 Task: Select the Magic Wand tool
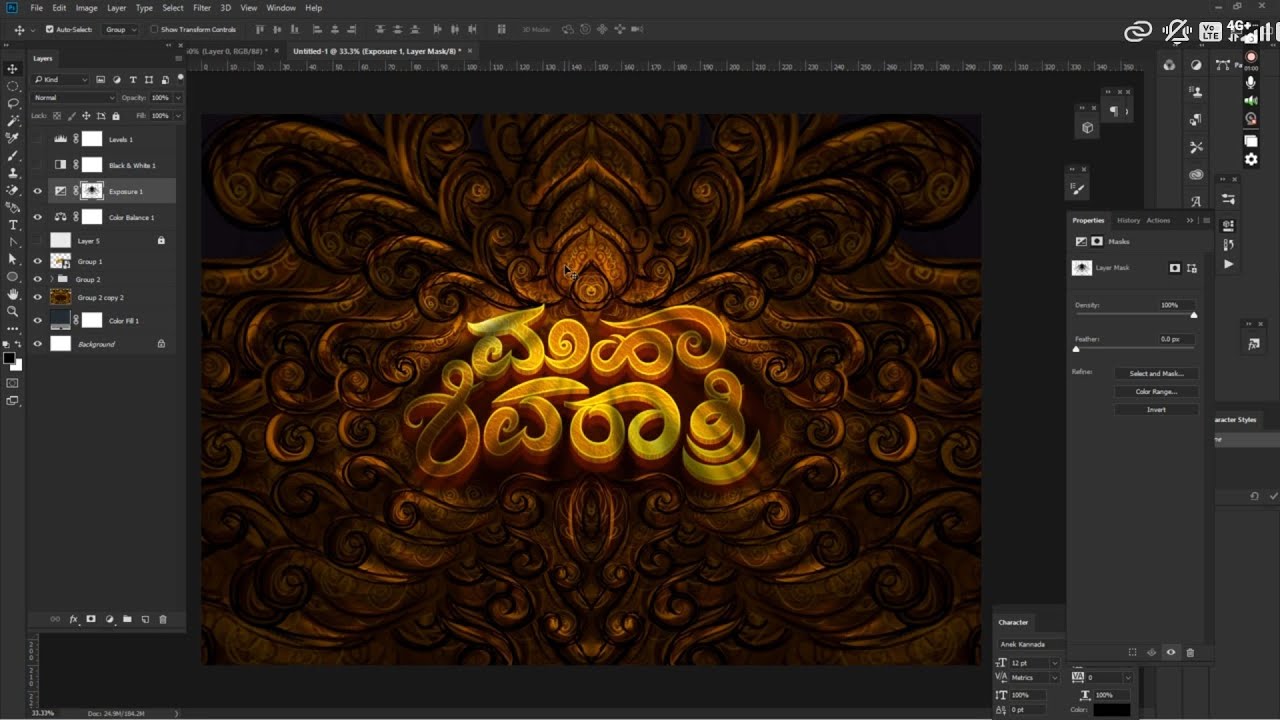[13, 120]
